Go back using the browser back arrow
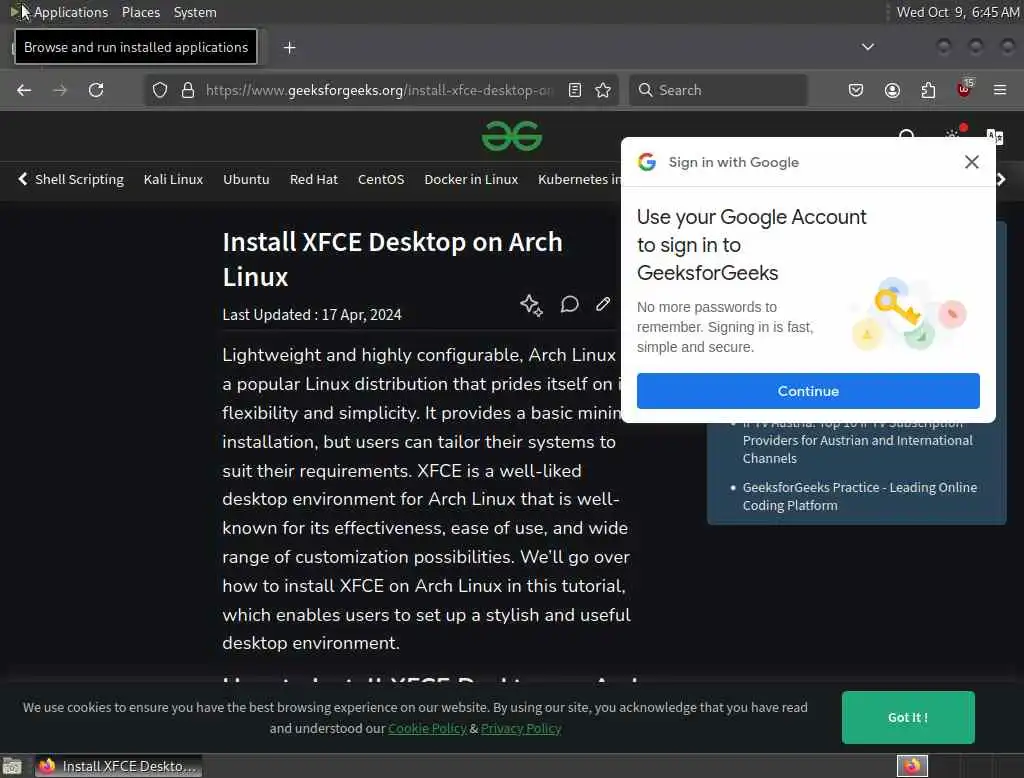1024x778 pixels. (24, 90)
